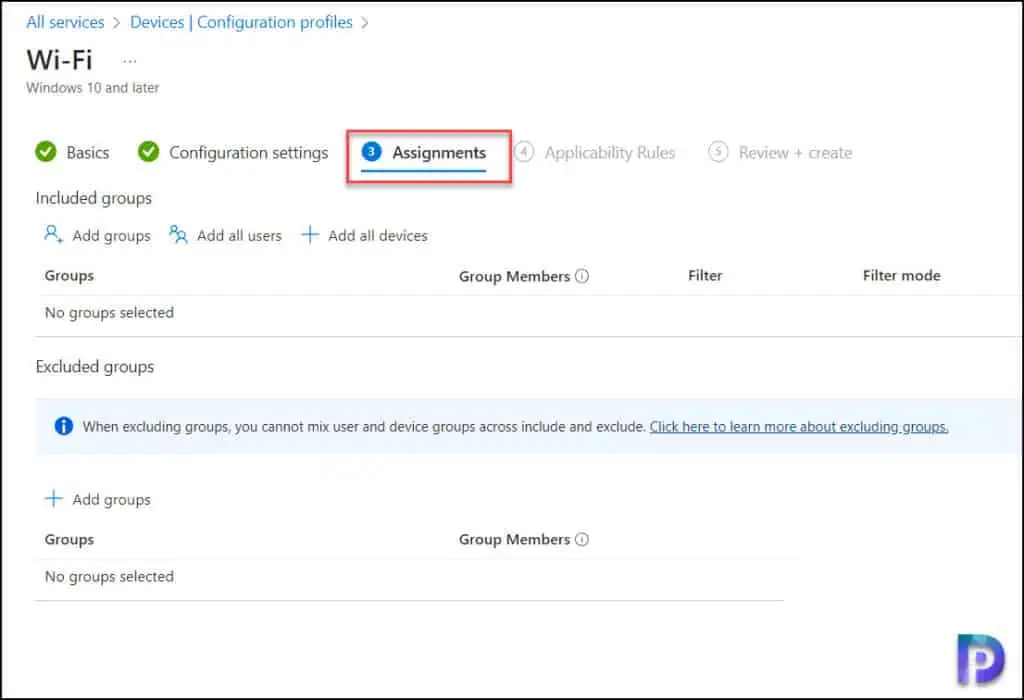1024x700 pixels.
Task: Click Groups column header under Included groups
Action: pyautogui.click(x=69, y=276)
